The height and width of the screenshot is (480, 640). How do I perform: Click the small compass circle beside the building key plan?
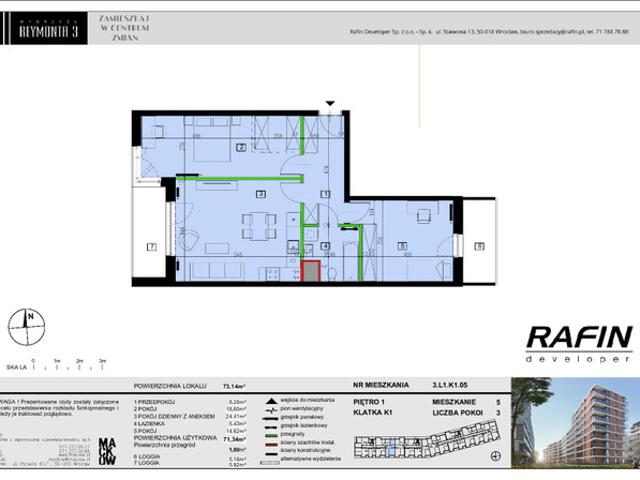click(496, 456)
